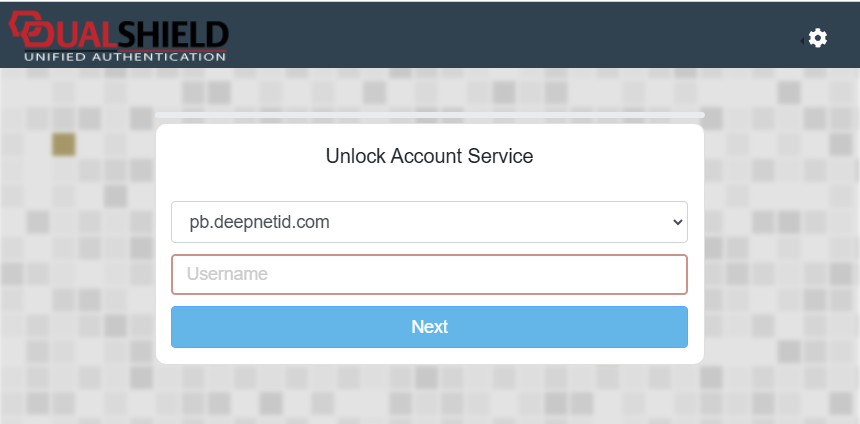This screenshot has height=424, width=860.
Task: Click the black SHIELD logo text
Action: pos(171,35)
